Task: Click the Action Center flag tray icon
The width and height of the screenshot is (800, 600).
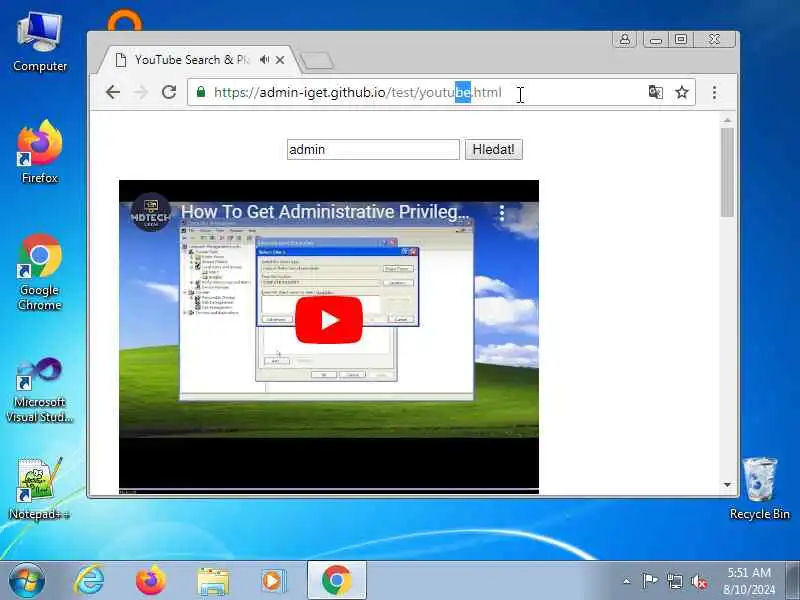Action: pyautogui.click(x=649, y=581)
